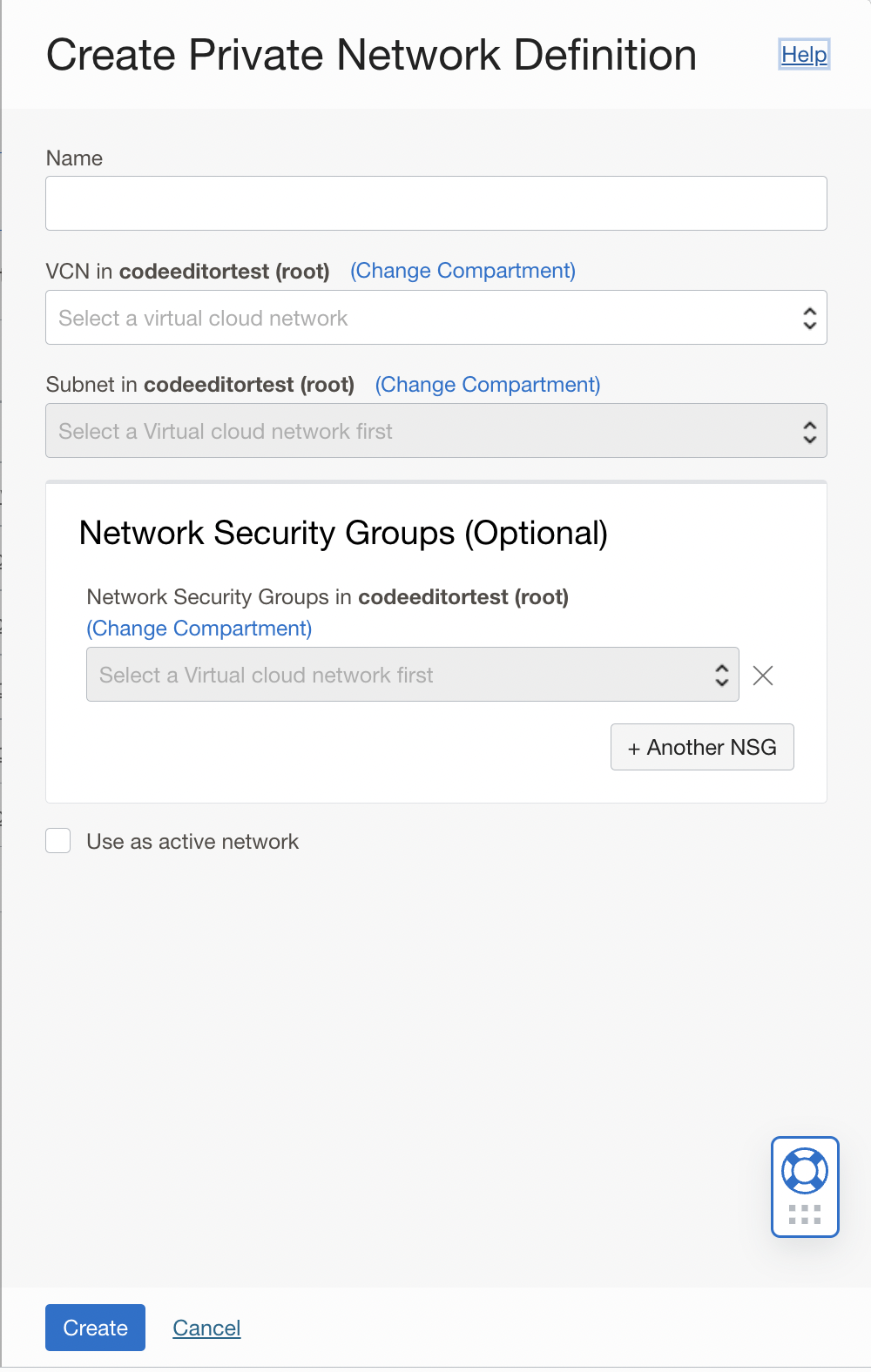Select the Network Security Groups panel header
The height and width of the screenshot is (1372, 871).
coord(344,533)
